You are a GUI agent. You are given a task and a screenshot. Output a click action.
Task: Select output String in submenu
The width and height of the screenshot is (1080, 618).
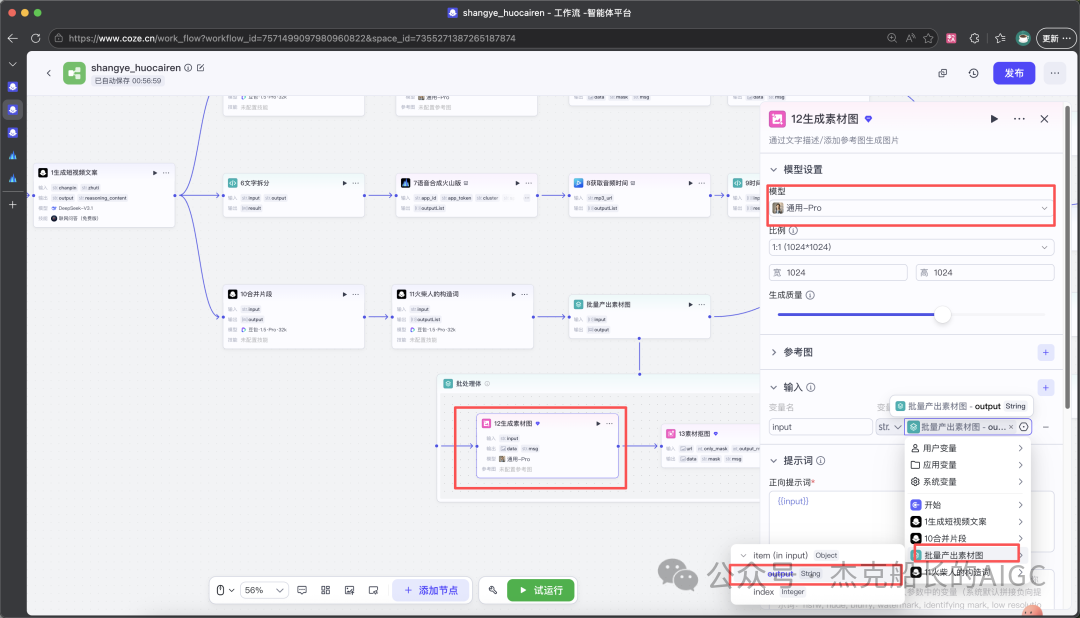pos(816,574)
